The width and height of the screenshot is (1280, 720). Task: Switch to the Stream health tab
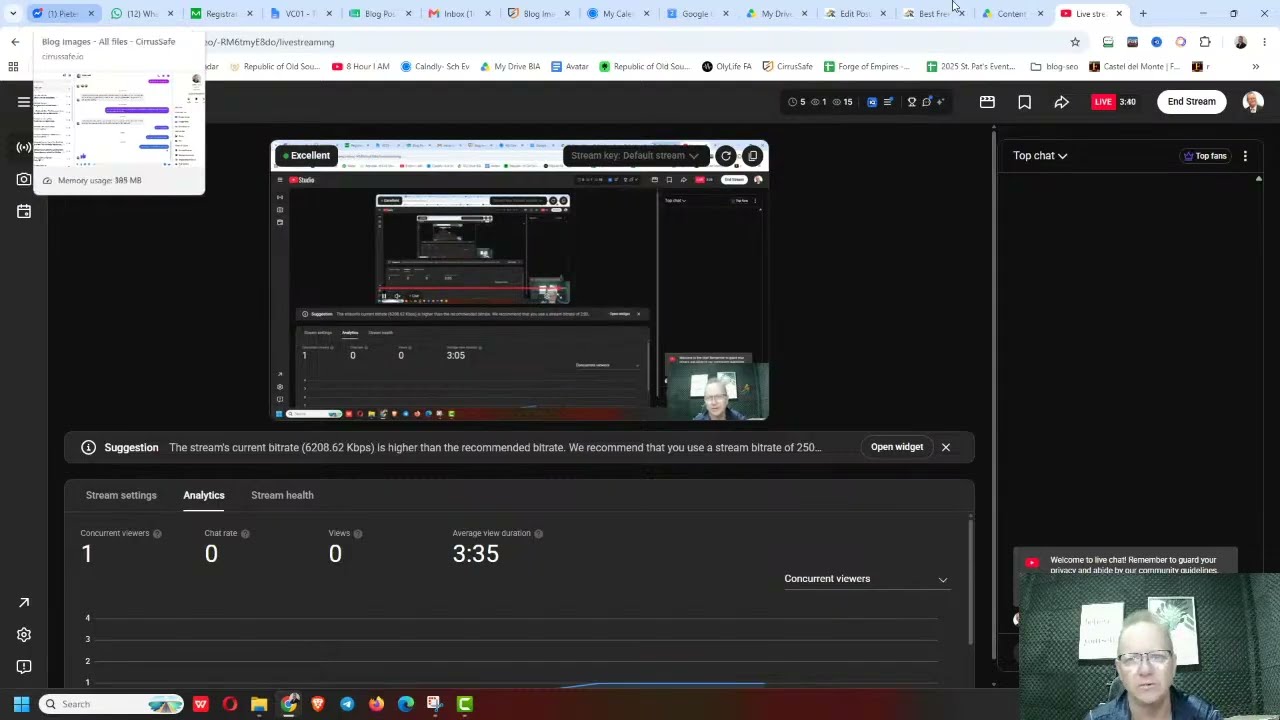282,495
